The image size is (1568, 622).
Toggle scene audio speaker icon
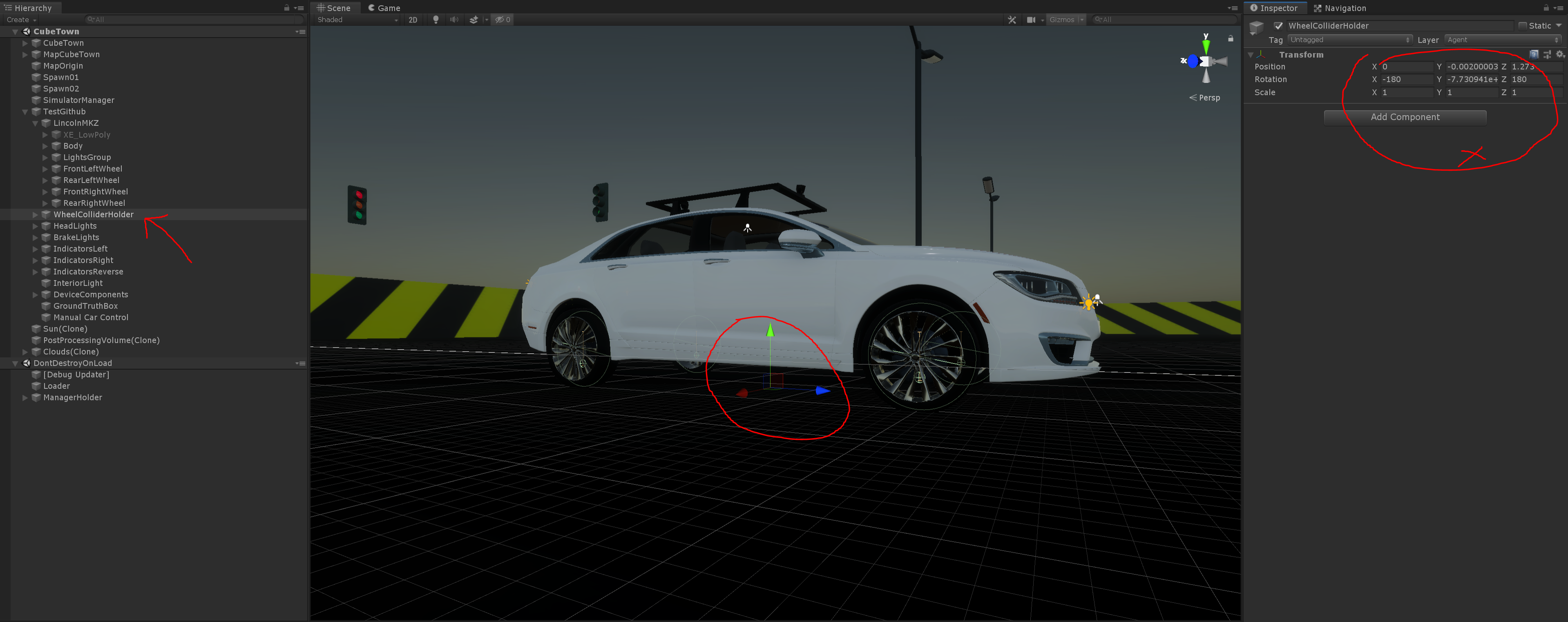pos(454,20)
